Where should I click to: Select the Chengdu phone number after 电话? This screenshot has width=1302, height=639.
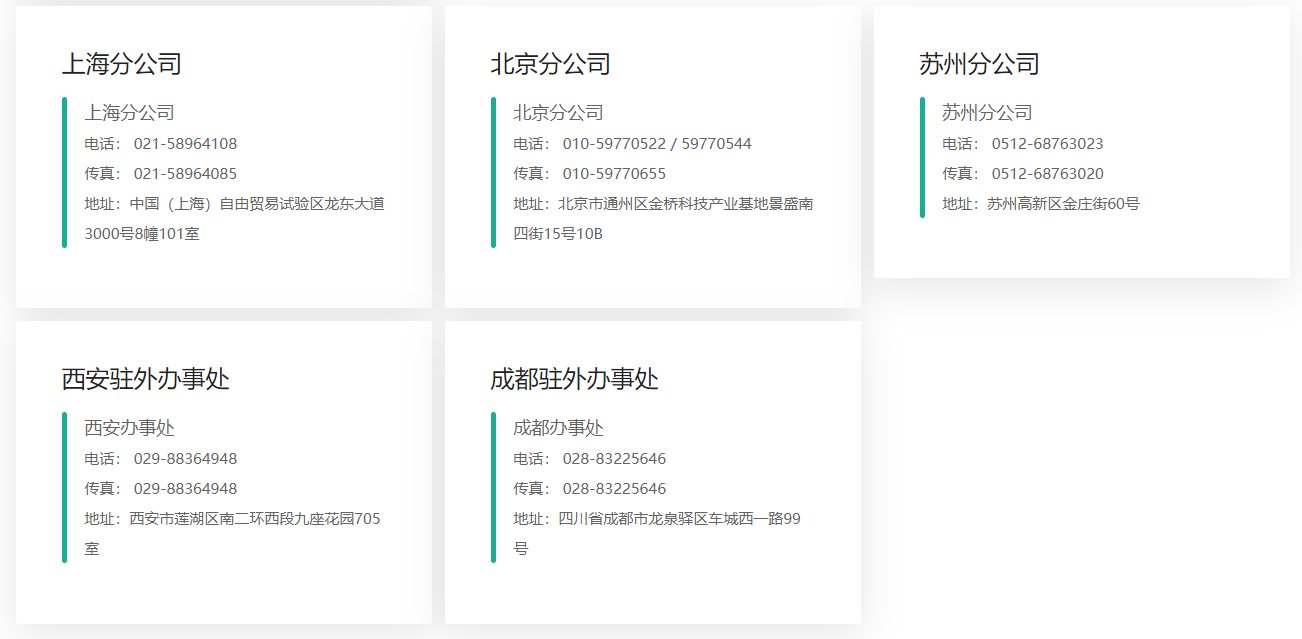614,459
